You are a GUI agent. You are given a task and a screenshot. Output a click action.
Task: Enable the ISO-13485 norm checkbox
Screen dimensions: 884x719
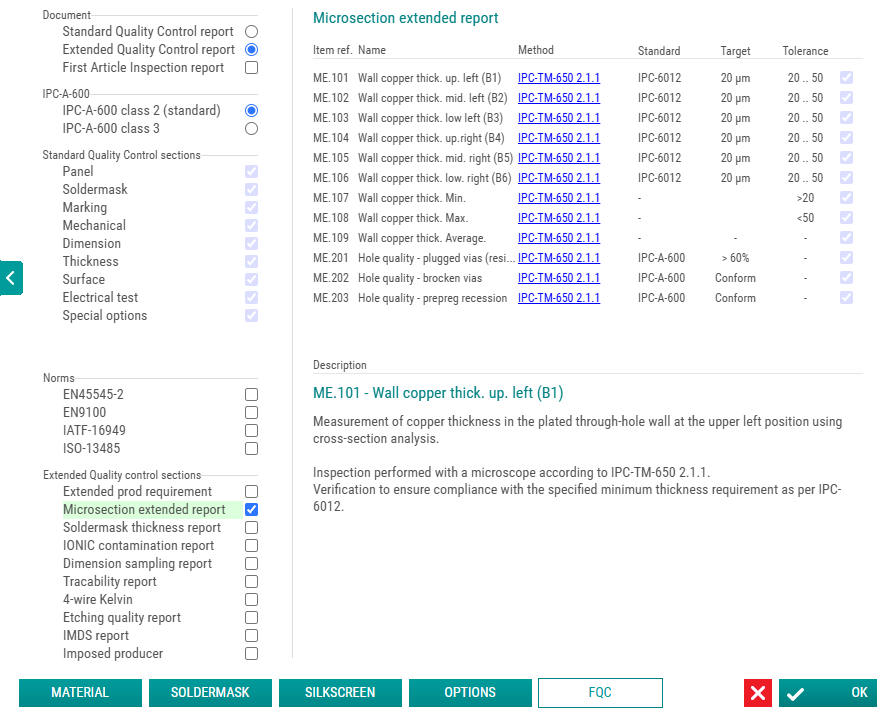pyautogui.click(x=251, y=449)
